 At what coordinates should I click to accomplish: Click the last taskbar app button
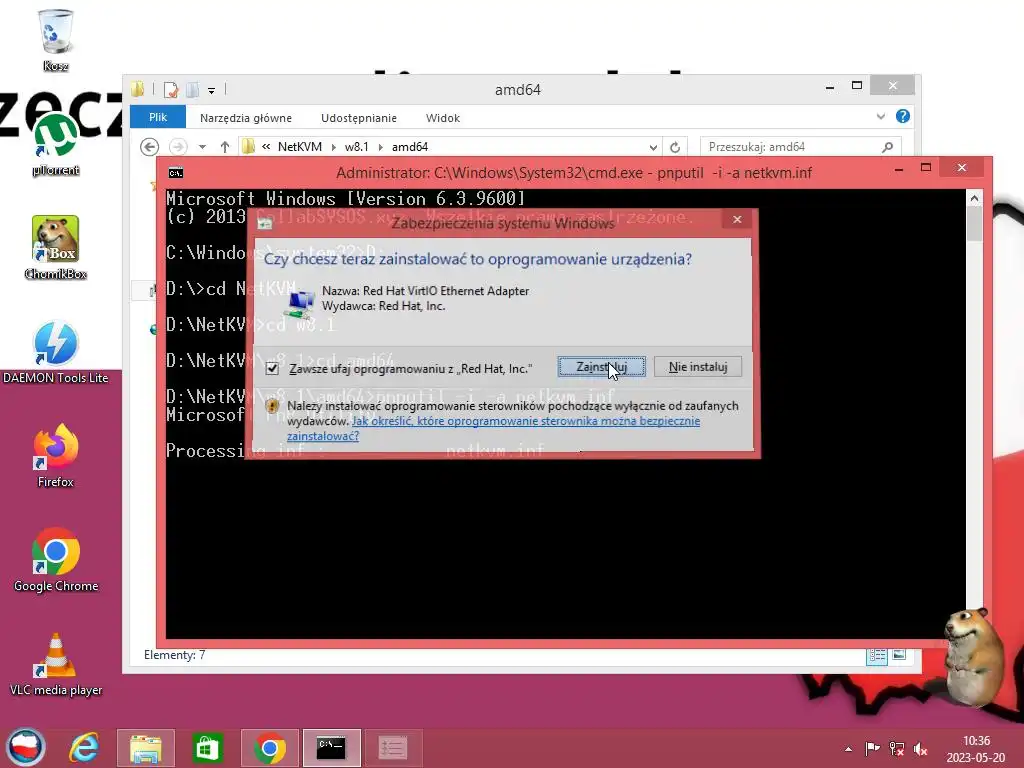tap(394, 748)
